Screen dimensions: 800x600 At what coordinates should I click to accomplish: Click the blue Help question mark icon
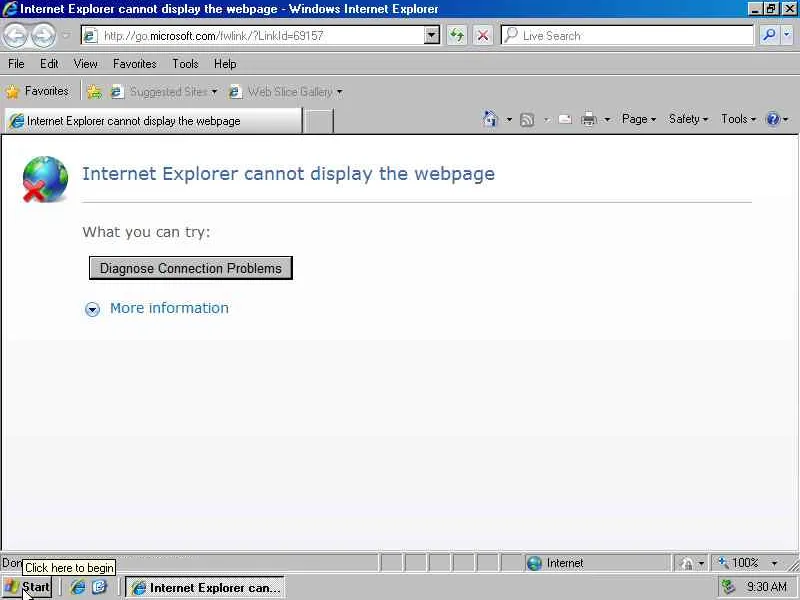click(773, 119)
